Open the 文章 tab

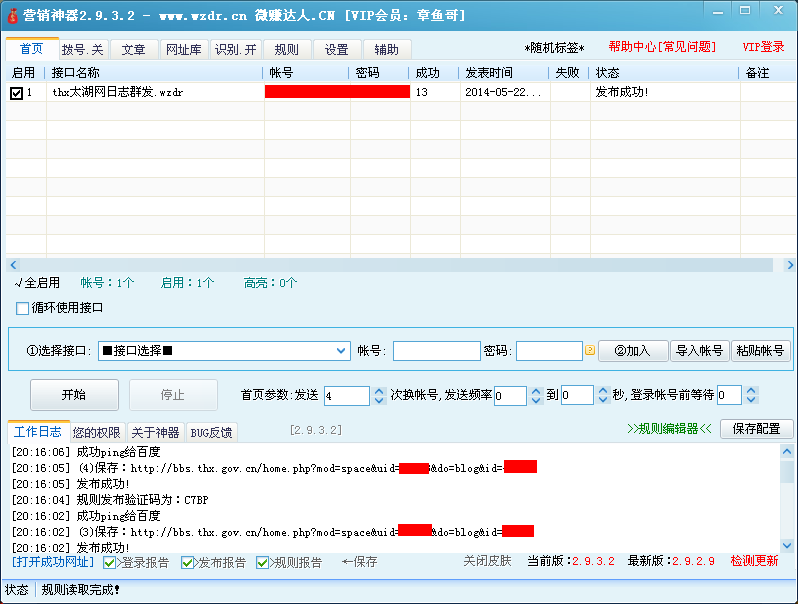[133, 50]
